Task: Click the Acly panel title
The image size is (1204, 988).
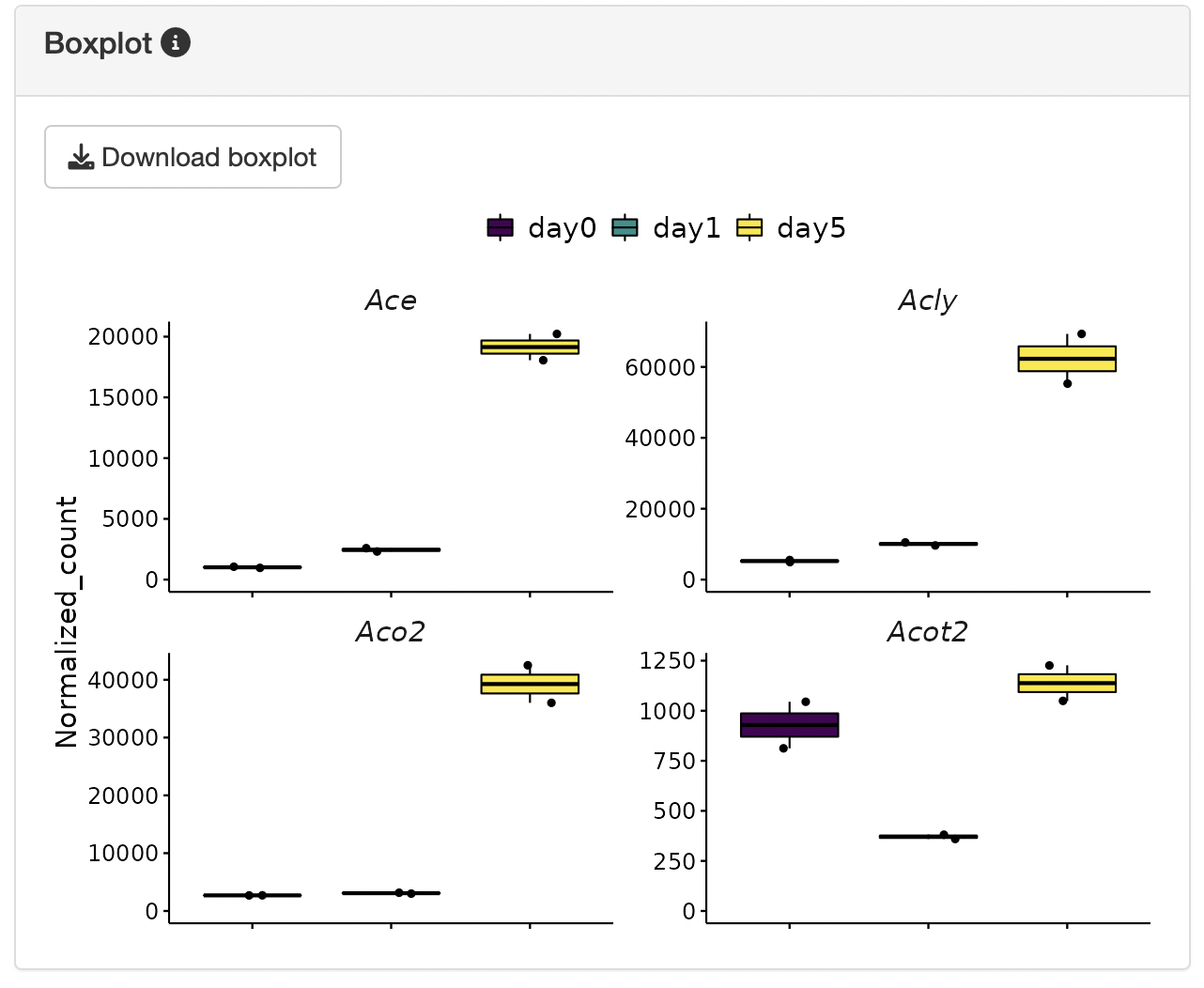Action: 928,301
